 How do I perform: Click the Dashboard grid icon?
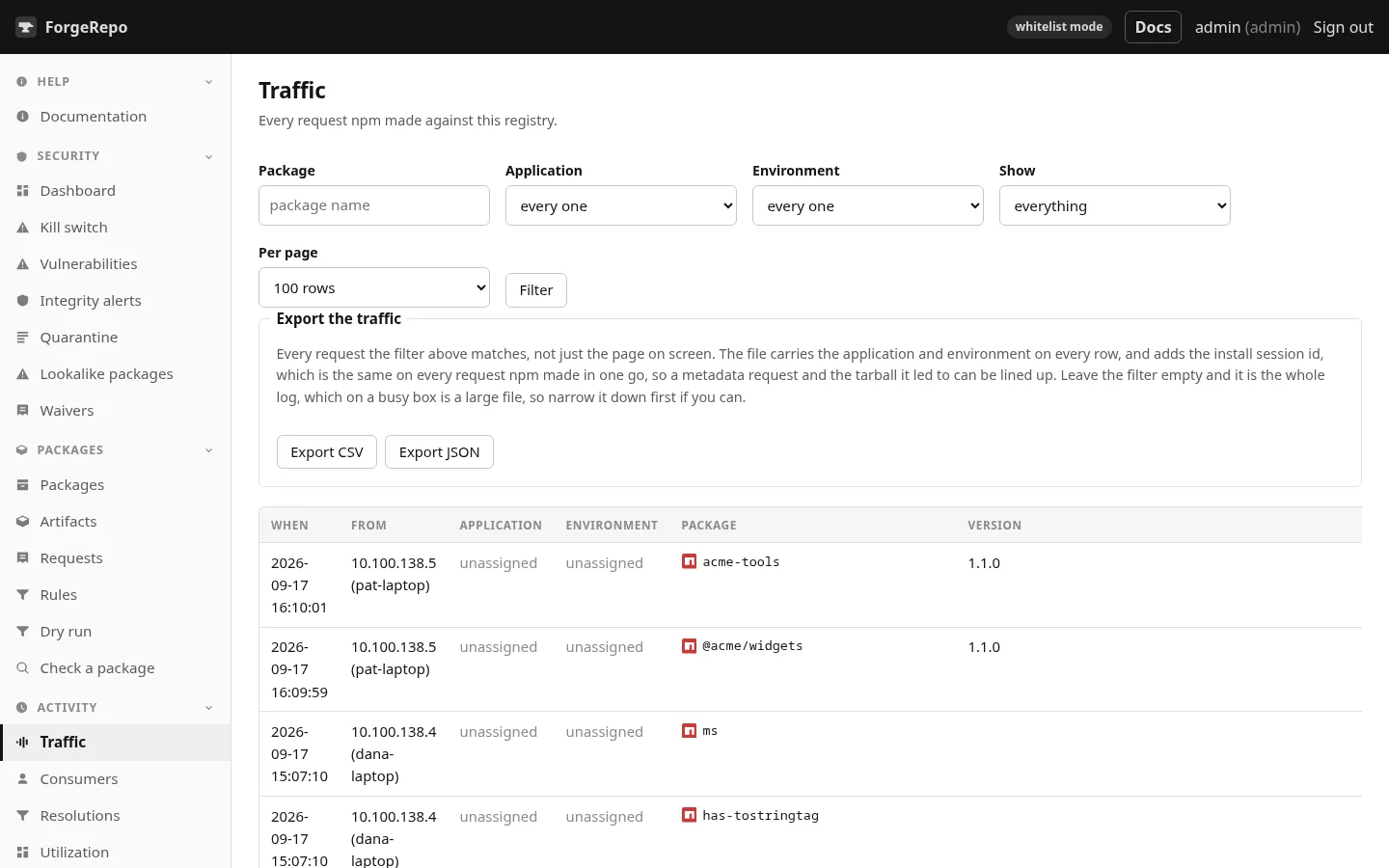pos(22,191)
